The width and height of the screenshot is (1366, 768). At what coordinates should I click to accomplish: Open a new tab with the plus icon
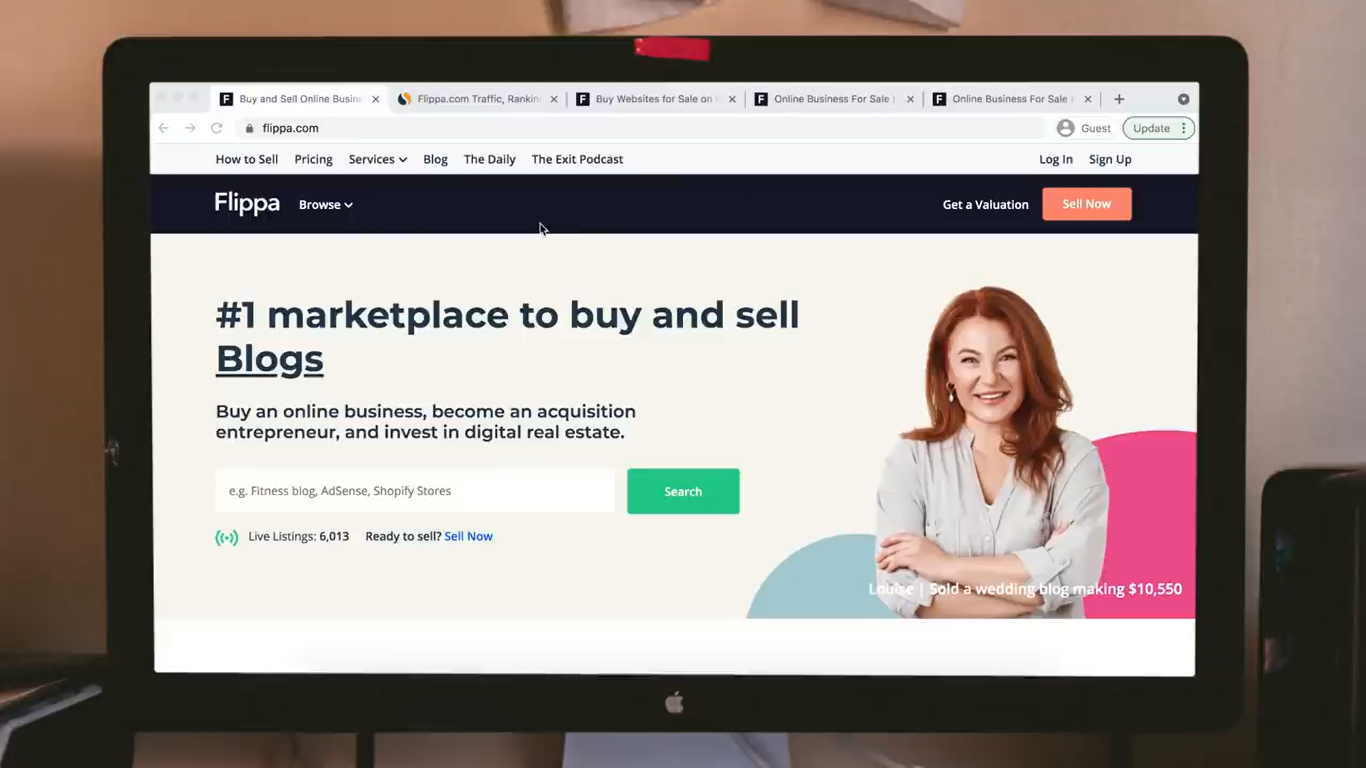[x=1119, y=99]
